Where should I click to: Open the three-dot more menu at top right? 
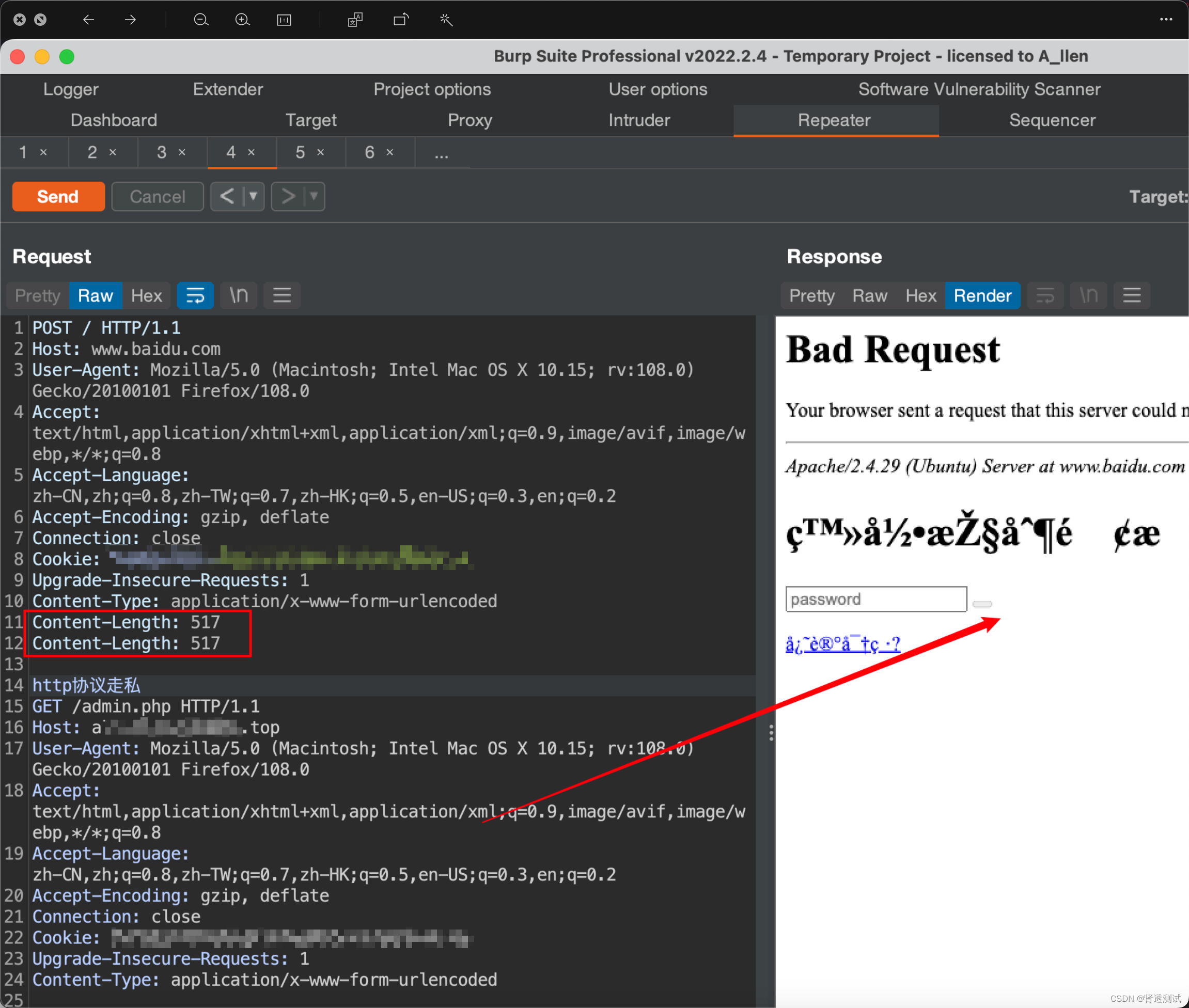[x=1166, y=20]
